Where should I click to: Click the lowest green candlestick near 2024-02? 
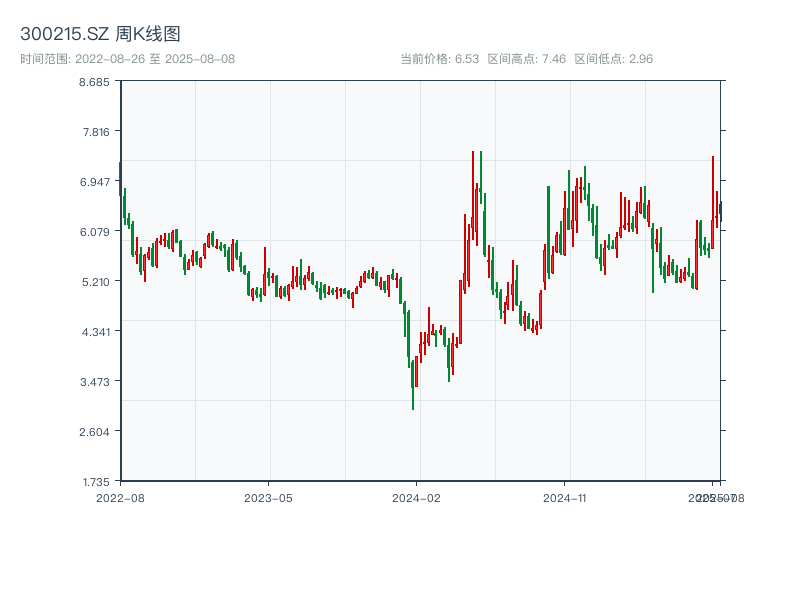pos(413,385)
